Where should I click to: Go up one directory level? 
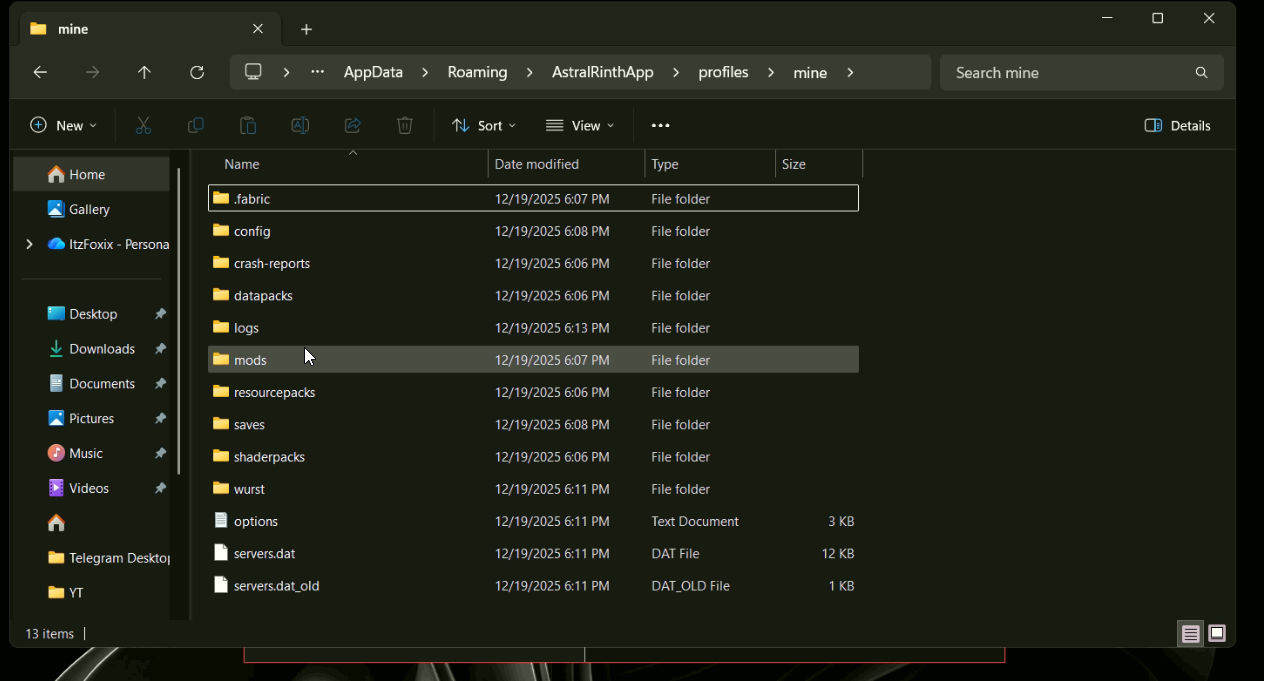[x=144, y=72]
